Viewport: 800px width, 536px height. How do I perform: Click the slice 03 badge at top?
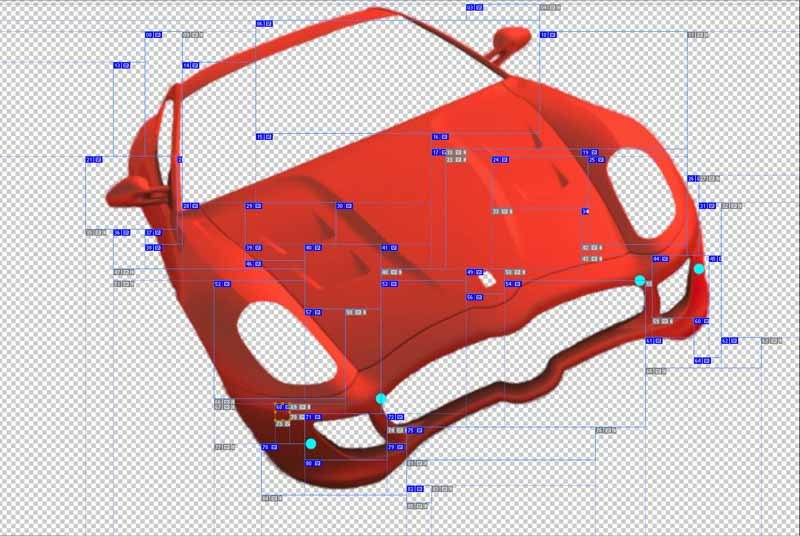470,7
